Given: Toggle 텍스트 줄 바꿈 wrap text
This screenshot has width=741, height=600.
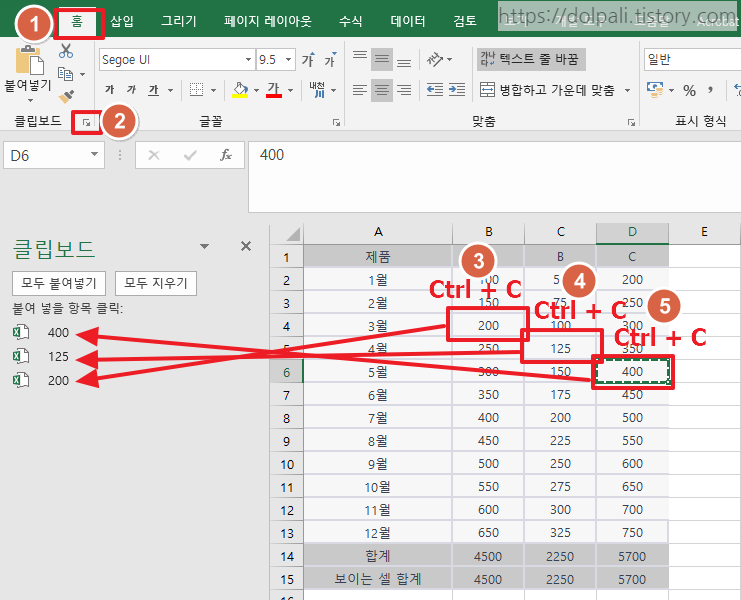Looking at the screenshot, I should click(531, 60).
